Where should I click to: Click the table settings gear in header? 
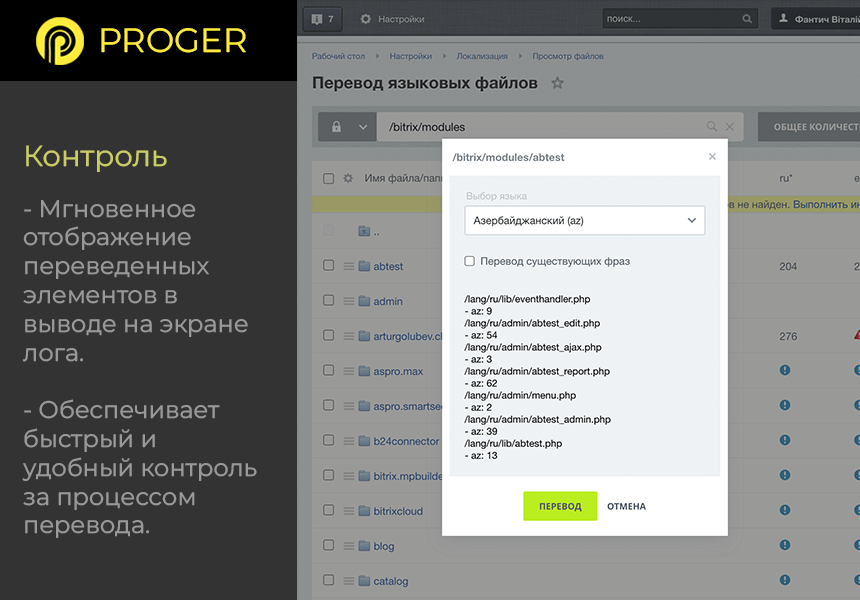[x=348, y=179]
